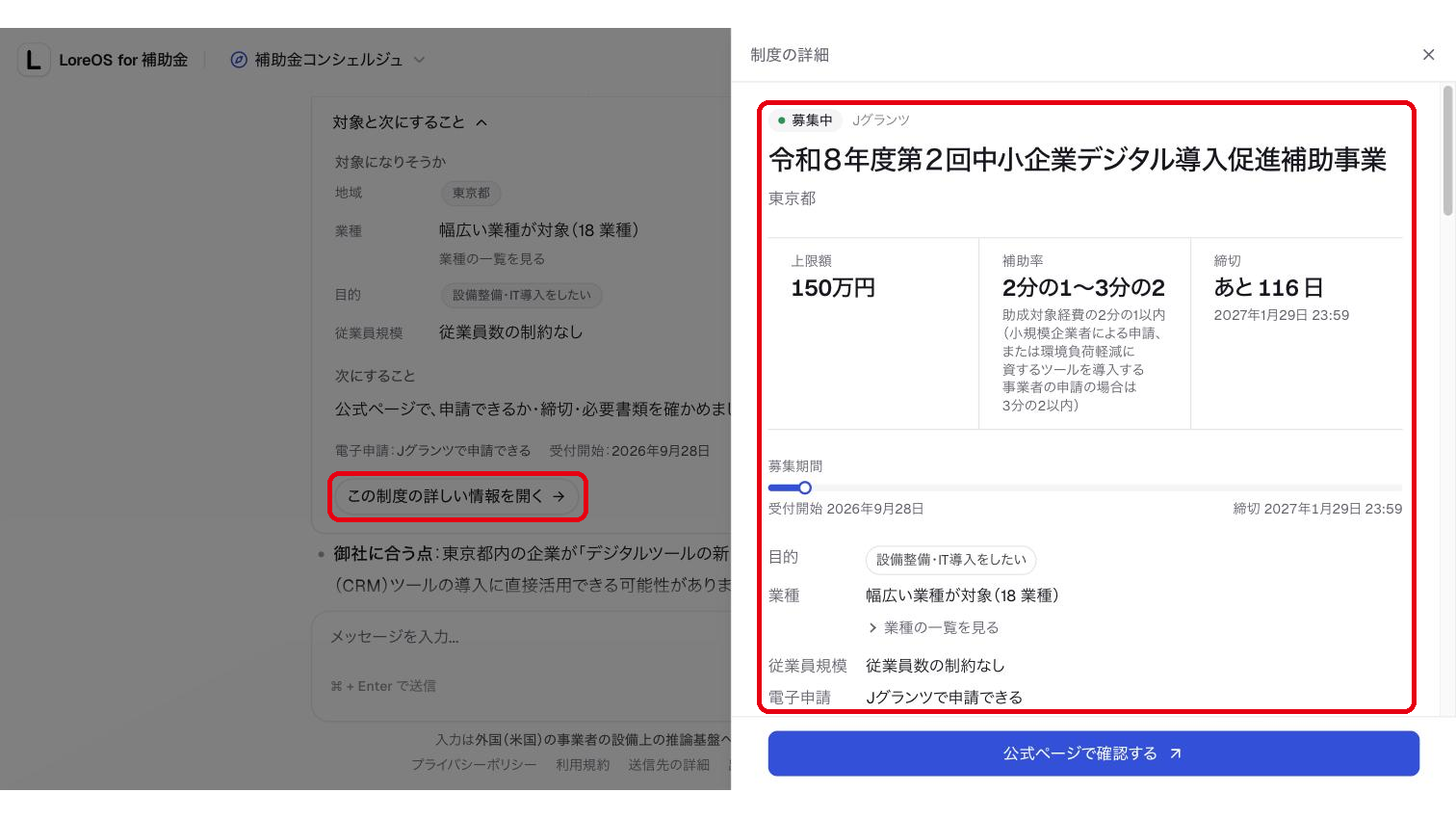Open the プライバシーポリシー link
Viewport: 1456px width, 819px height.
click(x=474, y=764)
